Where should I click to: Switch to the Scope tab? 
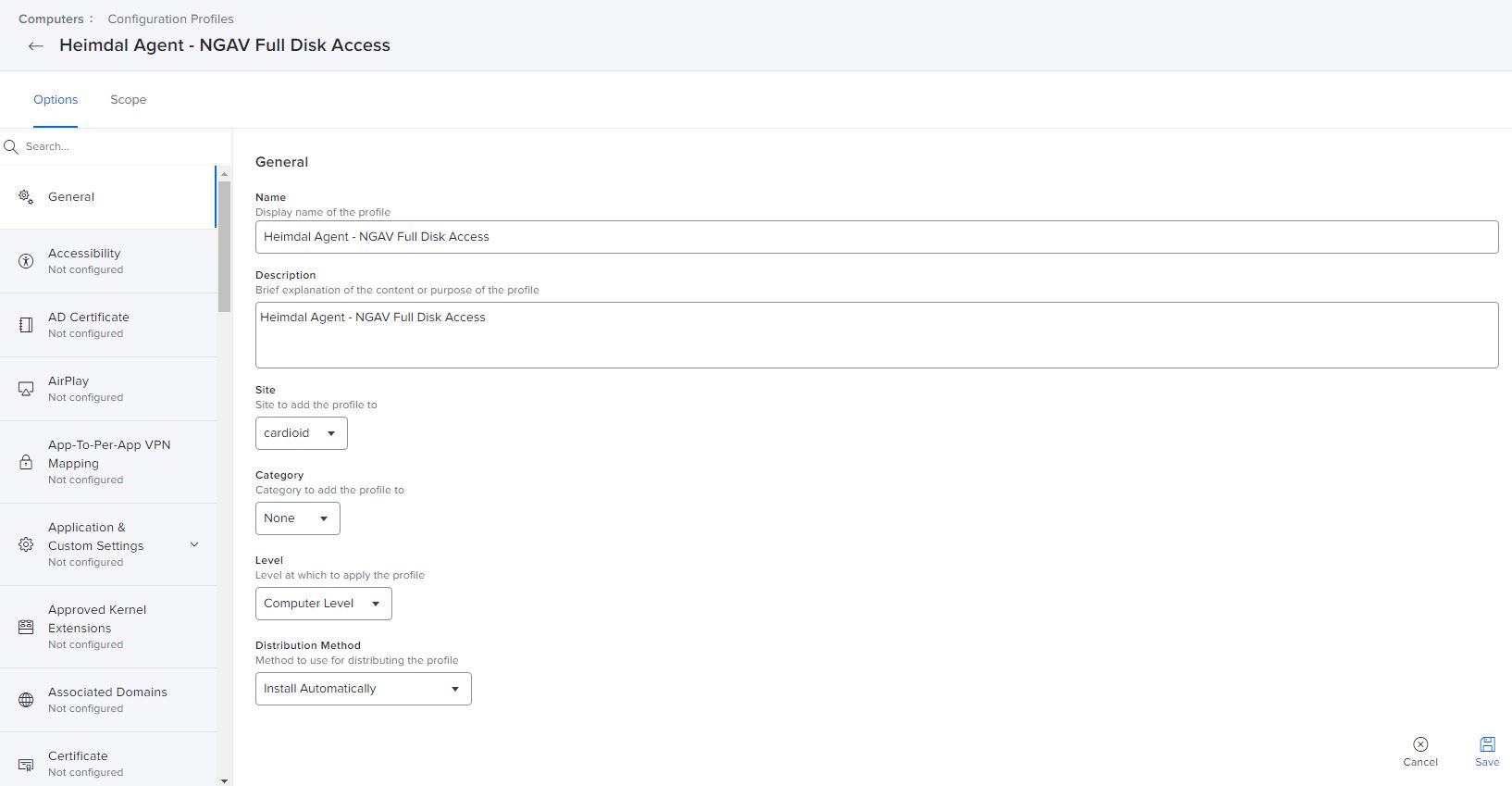pyautogui.click(x=129, y=100)
